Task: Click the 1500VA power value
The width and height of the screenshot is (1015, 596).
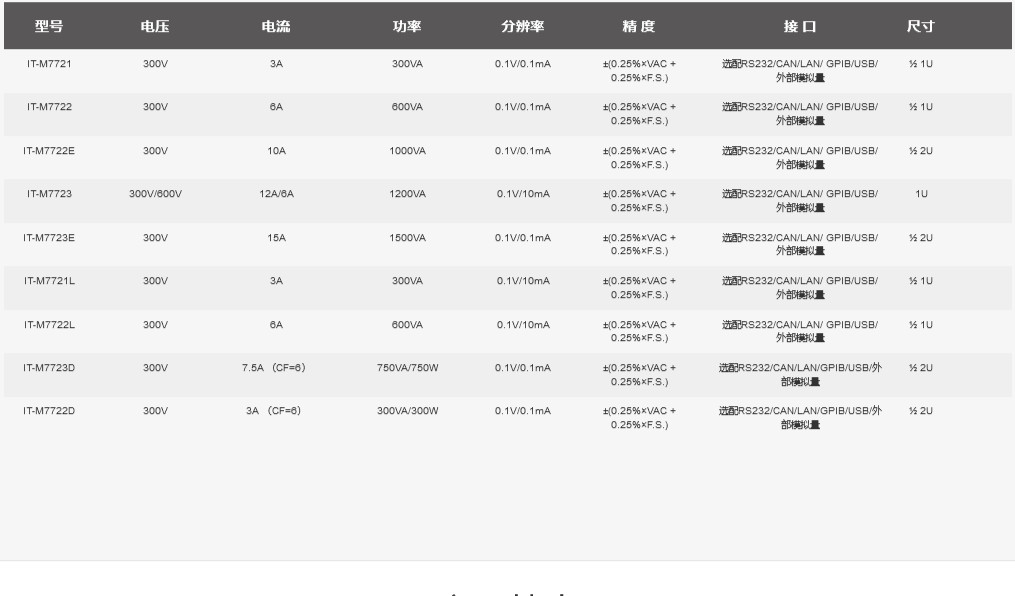Action: pyautogui.click(x=407, y=238)
